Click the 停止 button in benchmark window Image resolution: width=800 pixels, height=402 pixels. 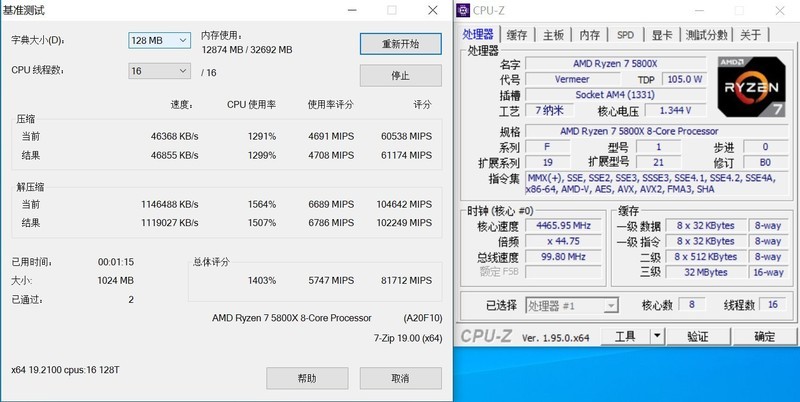[401, 76]
